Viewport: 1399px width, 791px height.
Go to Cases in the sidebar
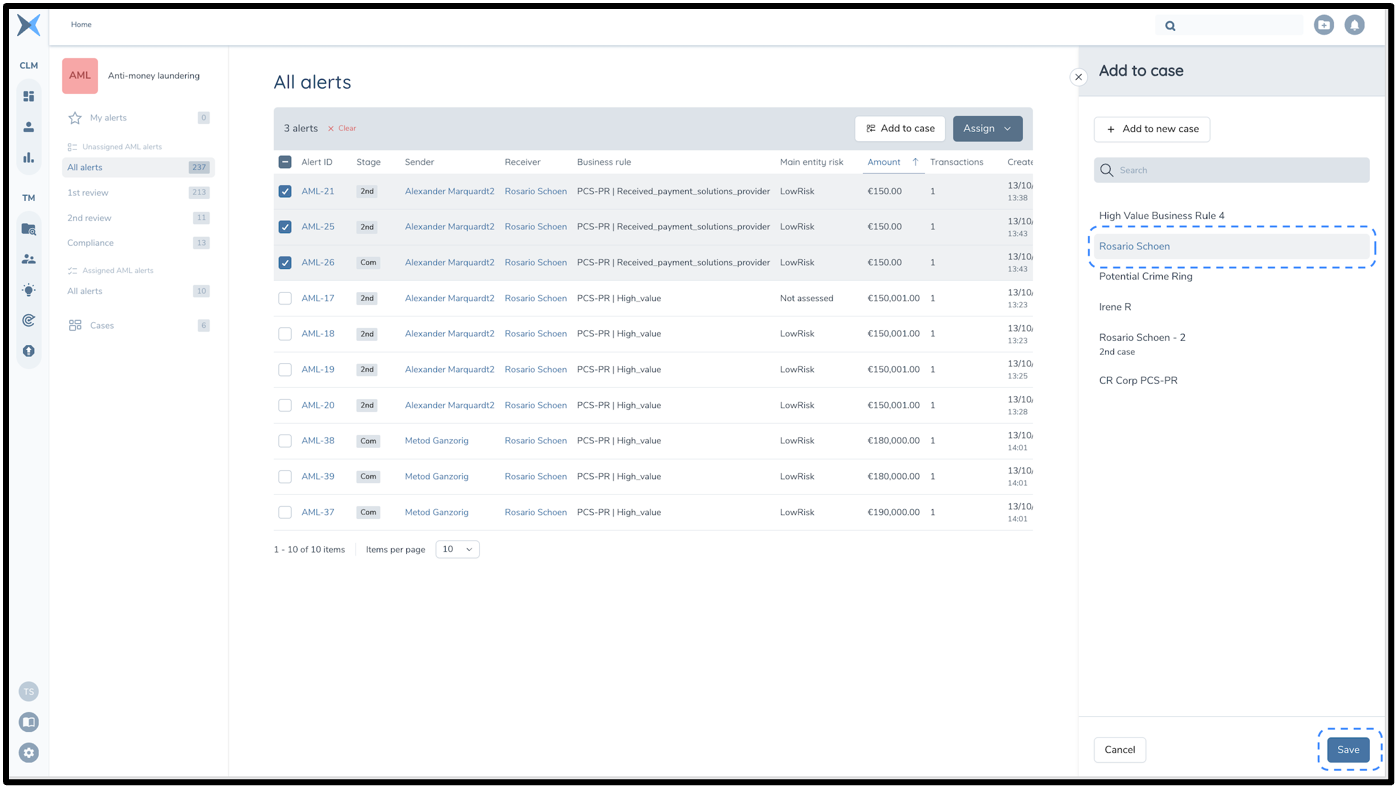[102, 326]
